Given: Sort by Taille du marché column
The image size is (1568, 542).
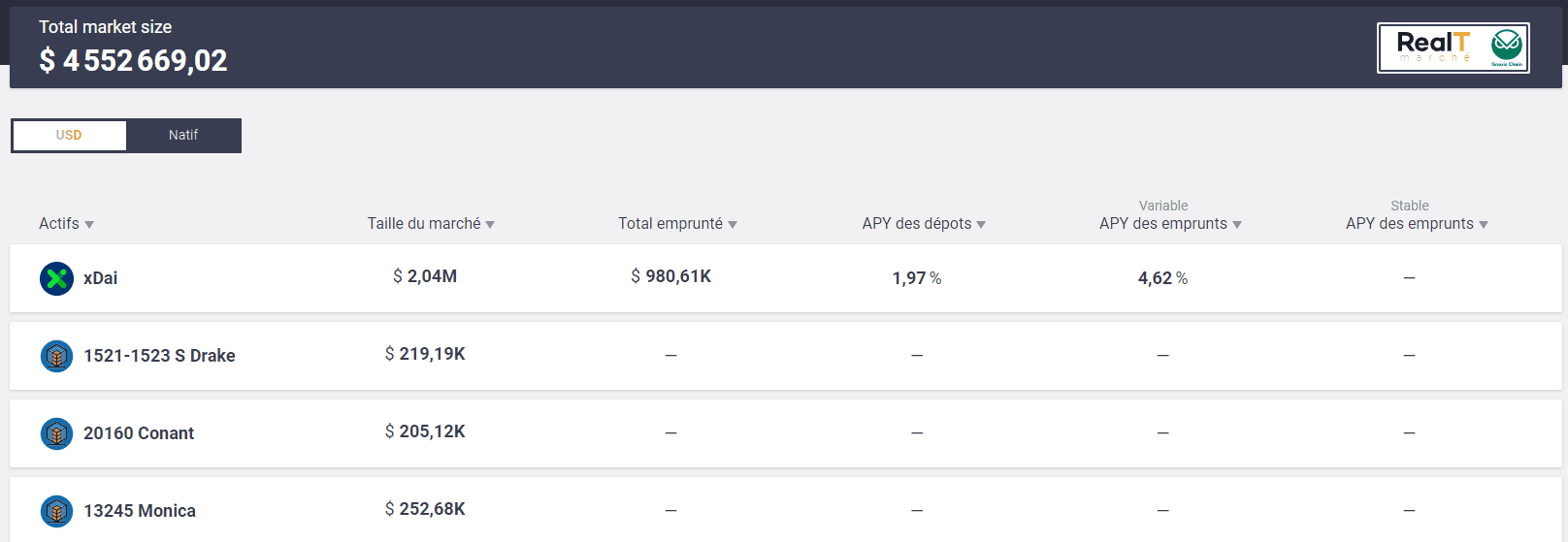Looking at the screenshot, I should click(431, 224).
